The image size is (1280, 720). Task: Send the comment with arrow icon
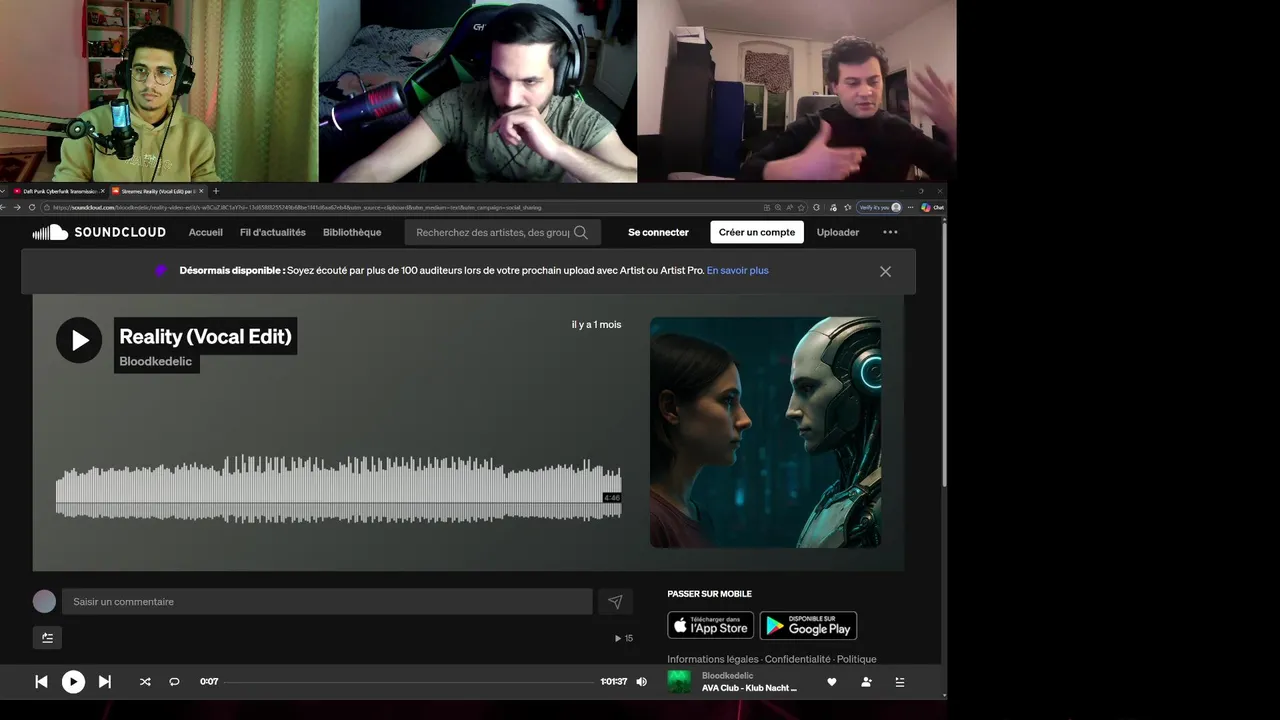(x=615, y=601)
